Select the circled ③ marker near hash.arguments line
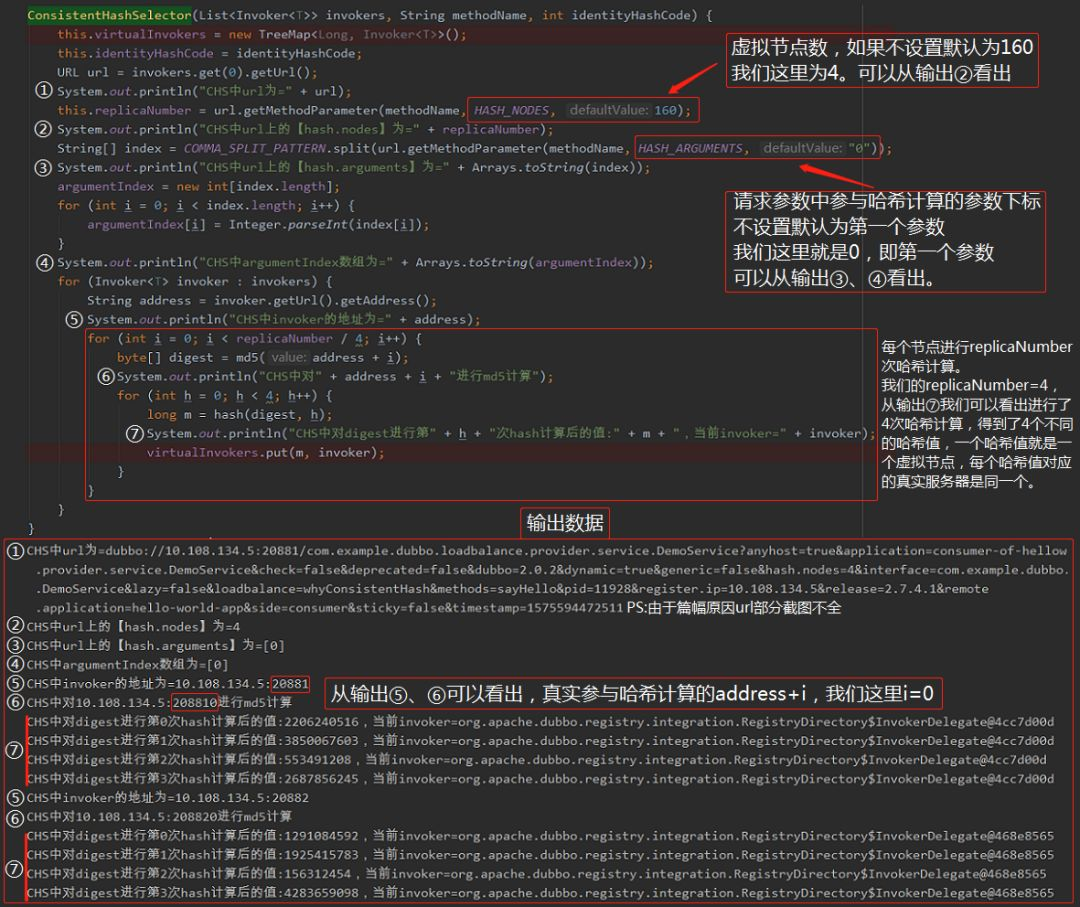Image resolution: width=1080 pixels, height=907 pixels. [x=43, y=166]
